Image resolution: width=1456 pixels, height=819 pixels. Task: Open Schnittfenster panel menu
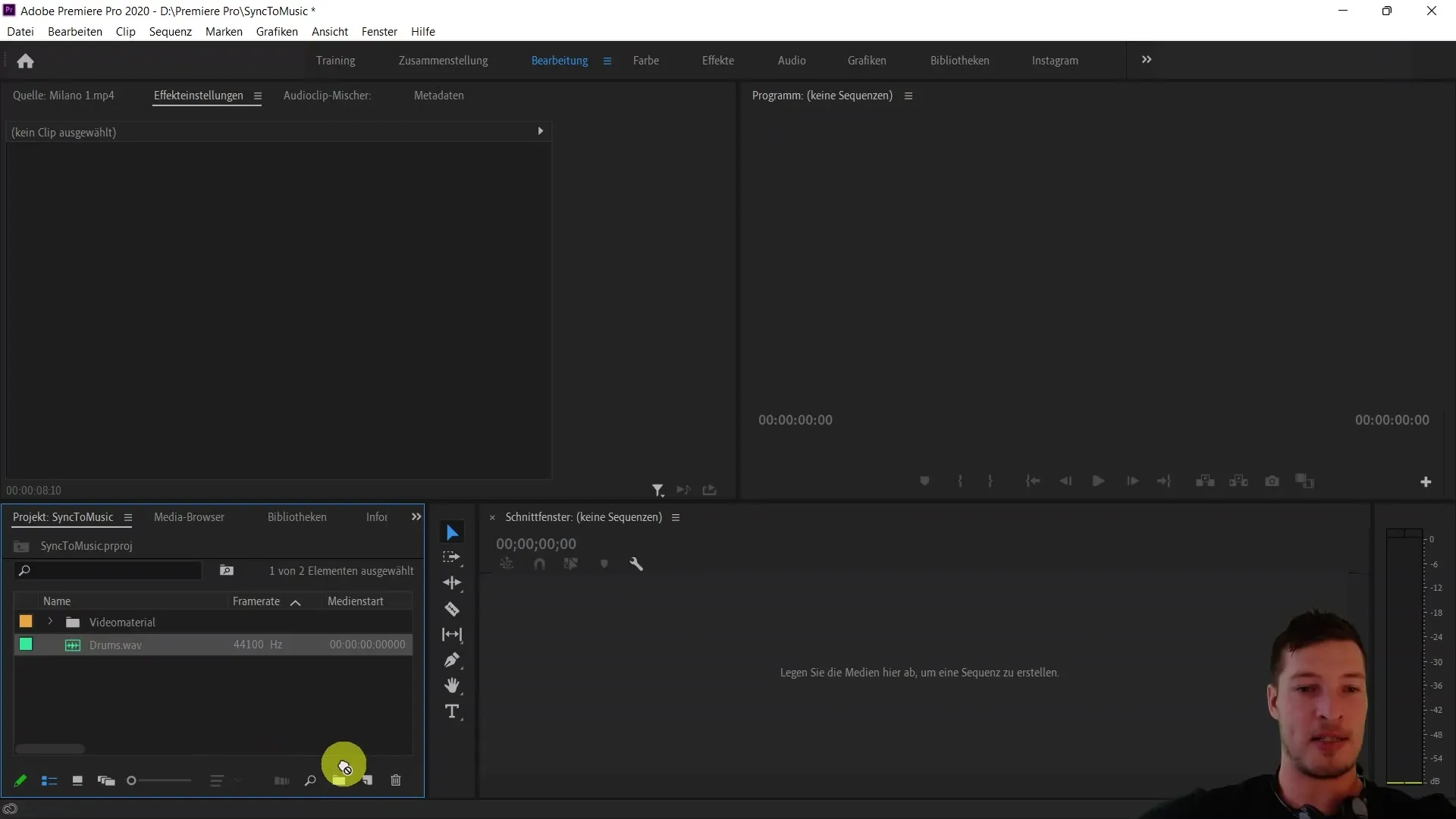click(x=676, y=518)
